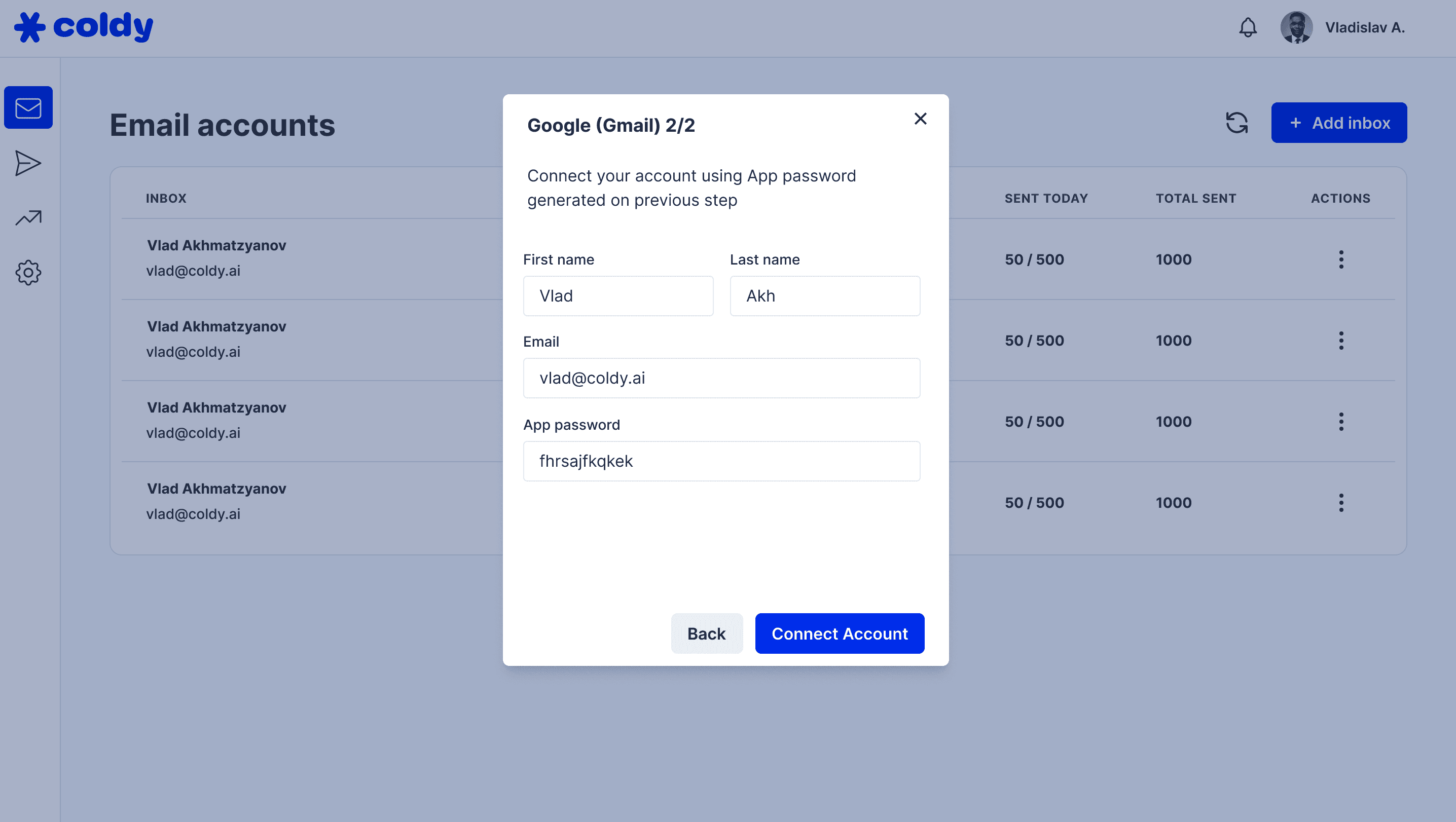This screenshot has height=822, width=1456.
Task: Close the Google Gmail modal dialog
Action: click(919, 119)
